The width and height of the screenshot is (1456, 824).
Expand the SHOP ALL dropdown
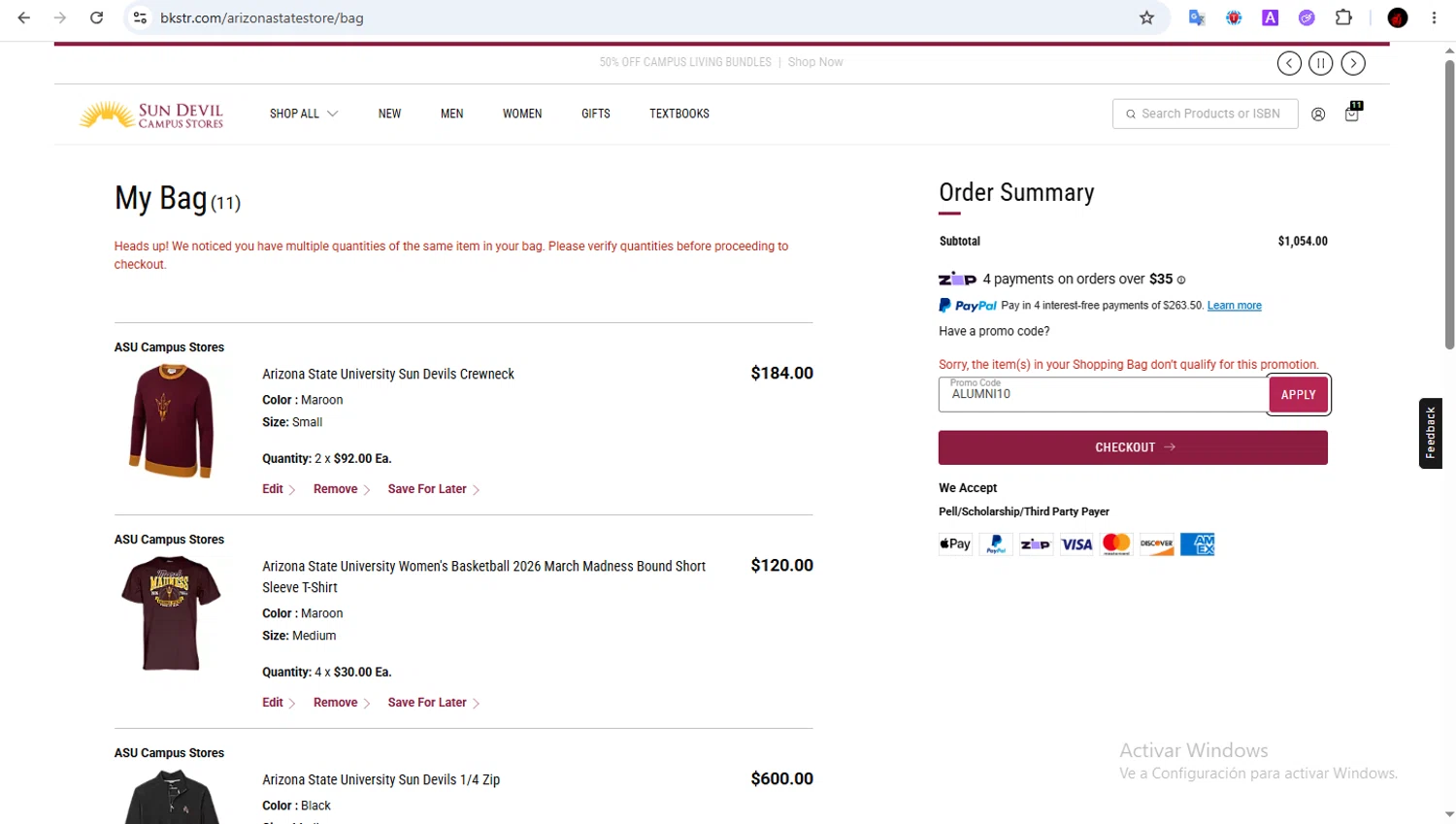304,114
